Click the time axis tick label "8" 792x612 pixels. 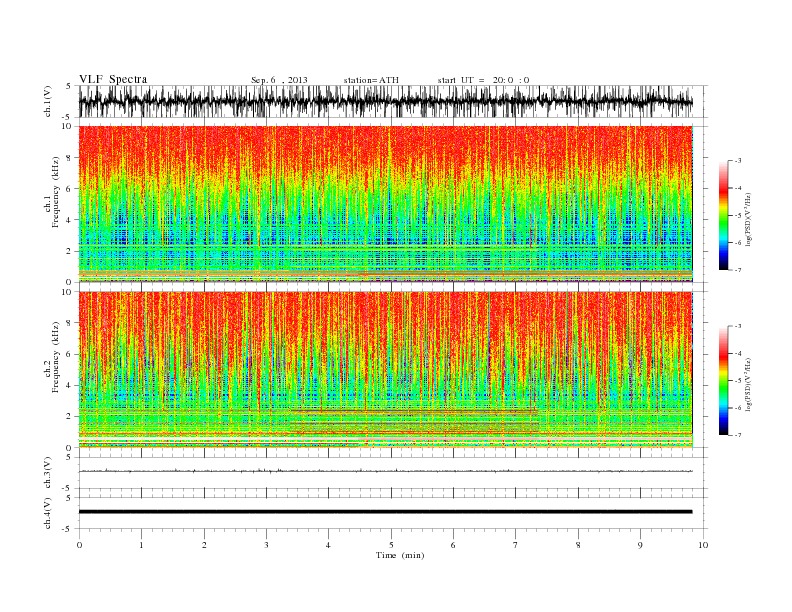coord(578,545)
